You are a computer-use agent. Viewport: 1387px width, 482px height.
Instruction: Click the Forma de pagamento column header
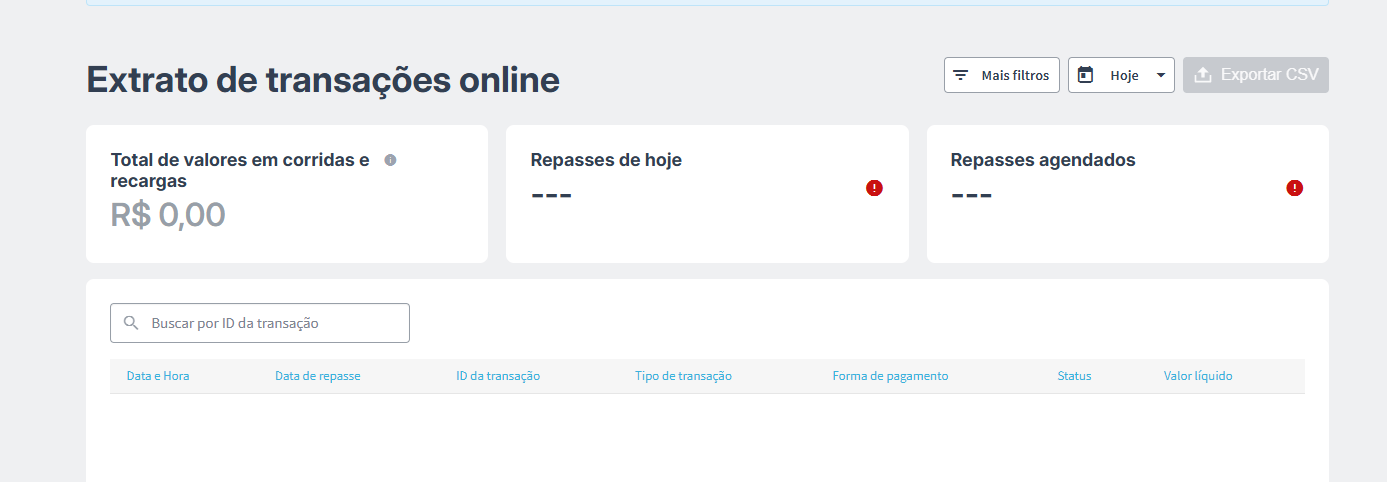(890, 376)
